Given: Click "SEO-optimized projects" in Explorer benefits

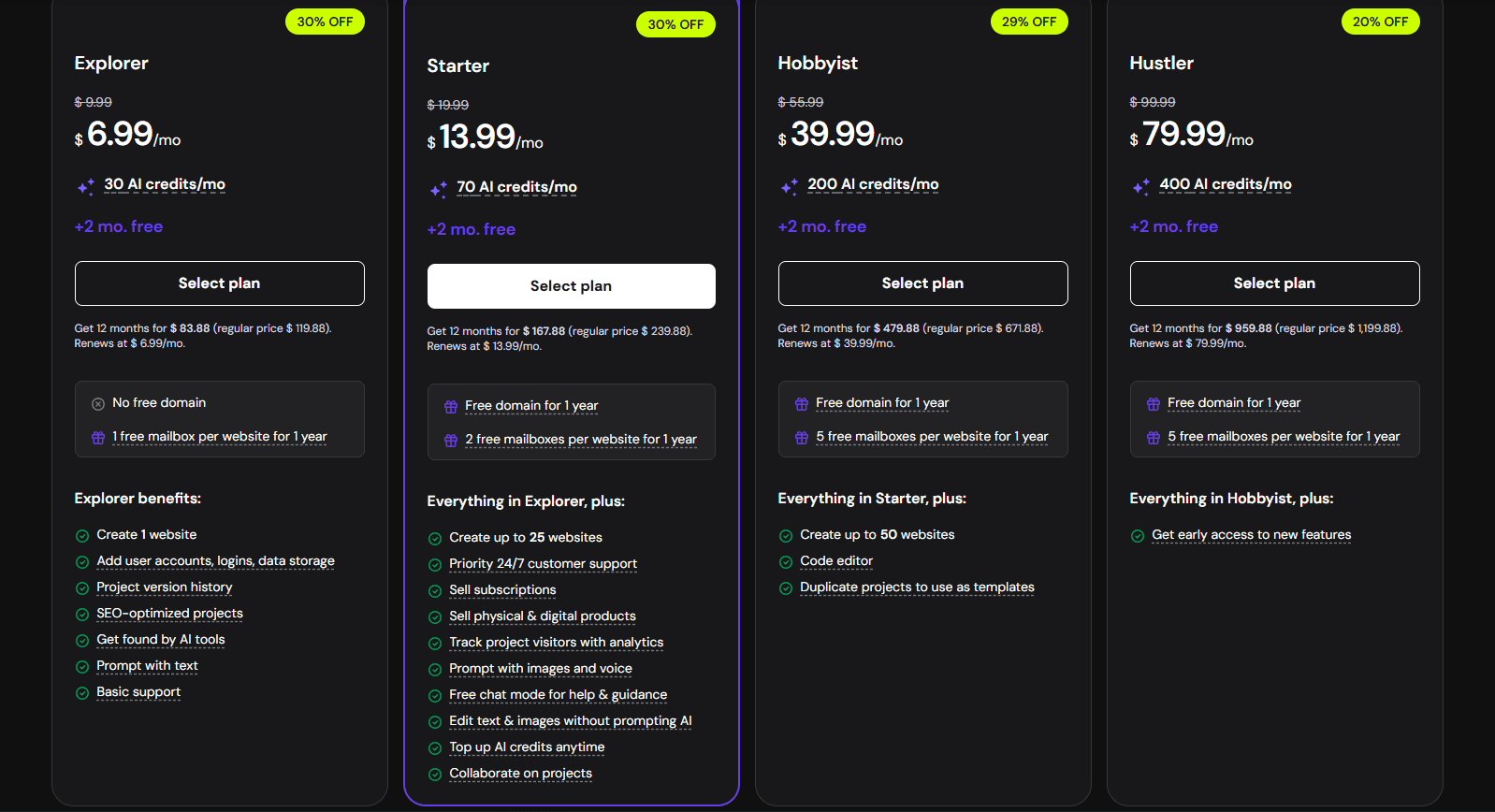Looking at the screenshot, I should (169, 613).
